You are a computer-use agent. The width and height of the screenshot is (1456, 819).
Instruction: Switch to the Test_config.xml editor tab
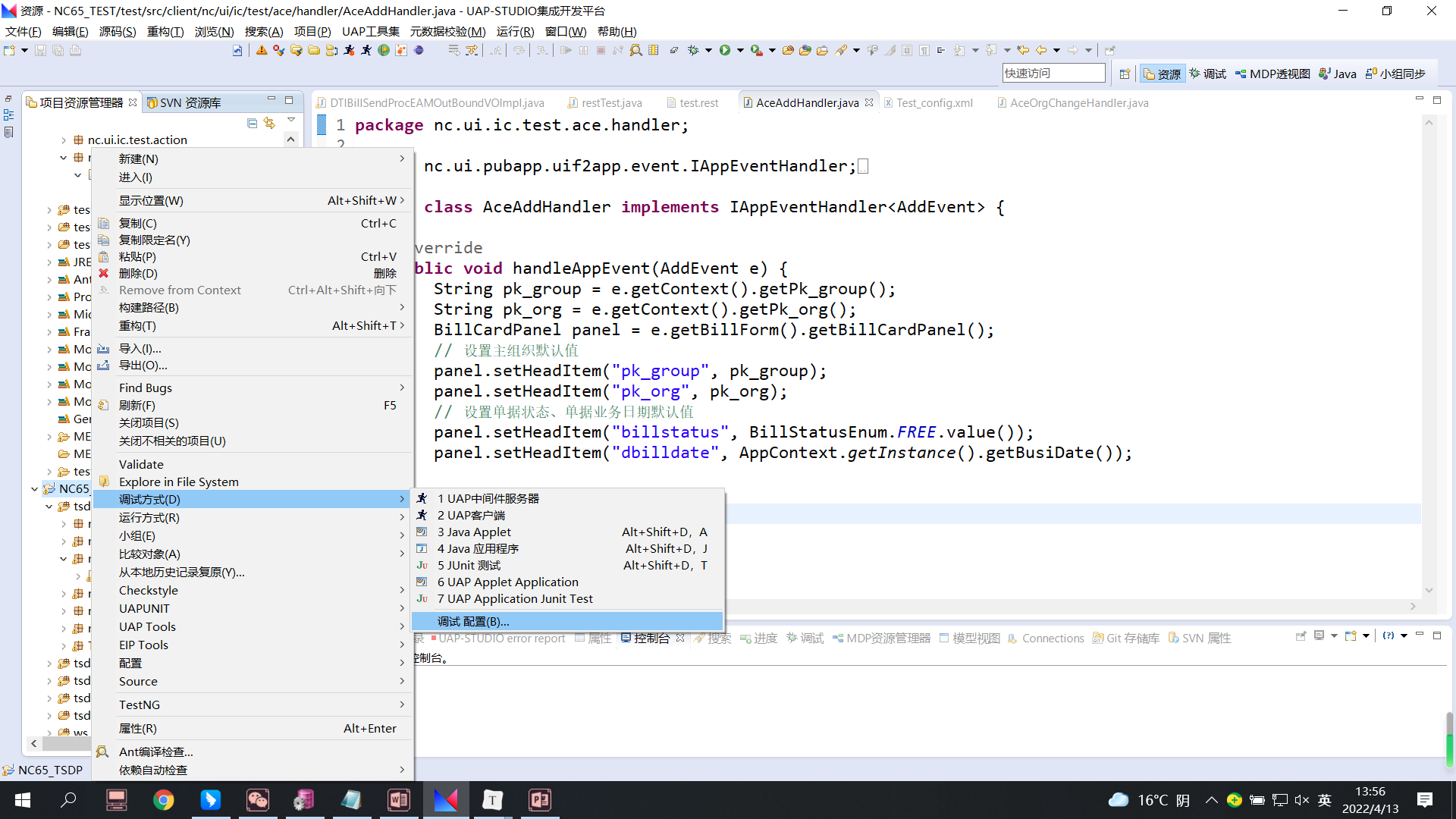tap(934, 102)
